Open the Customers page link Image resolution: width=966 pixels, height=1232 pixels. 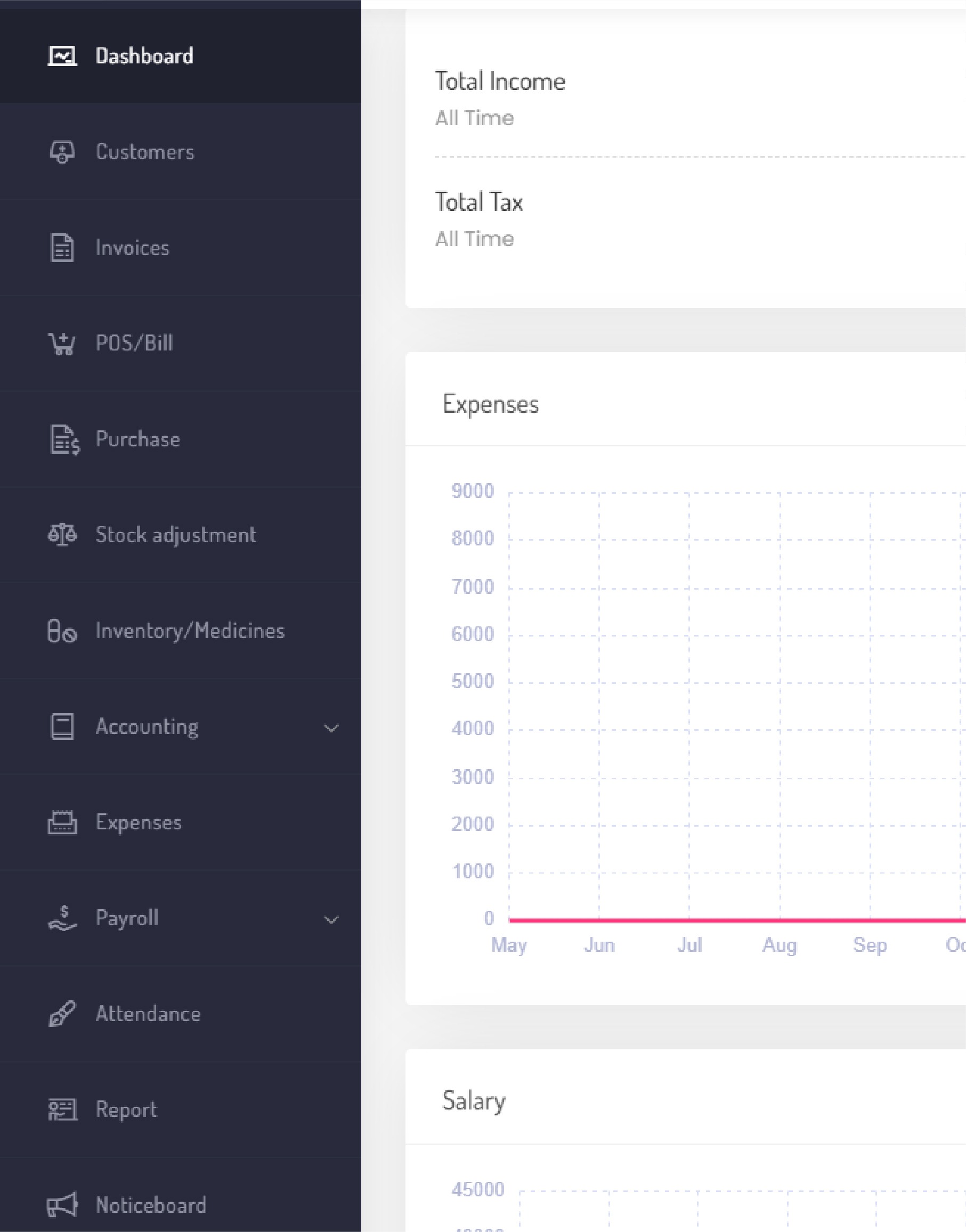pos(145,152)
